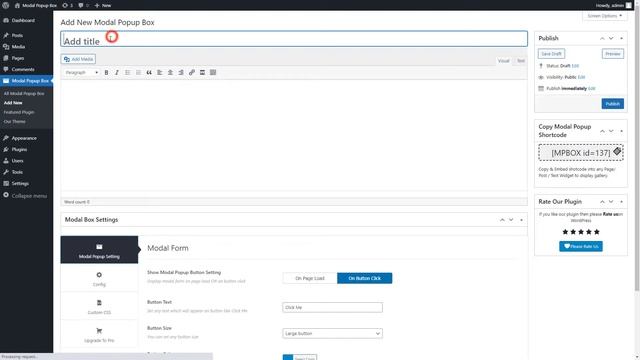Select On Button Click option
The image size is (640, 360).
pos(364,278)
